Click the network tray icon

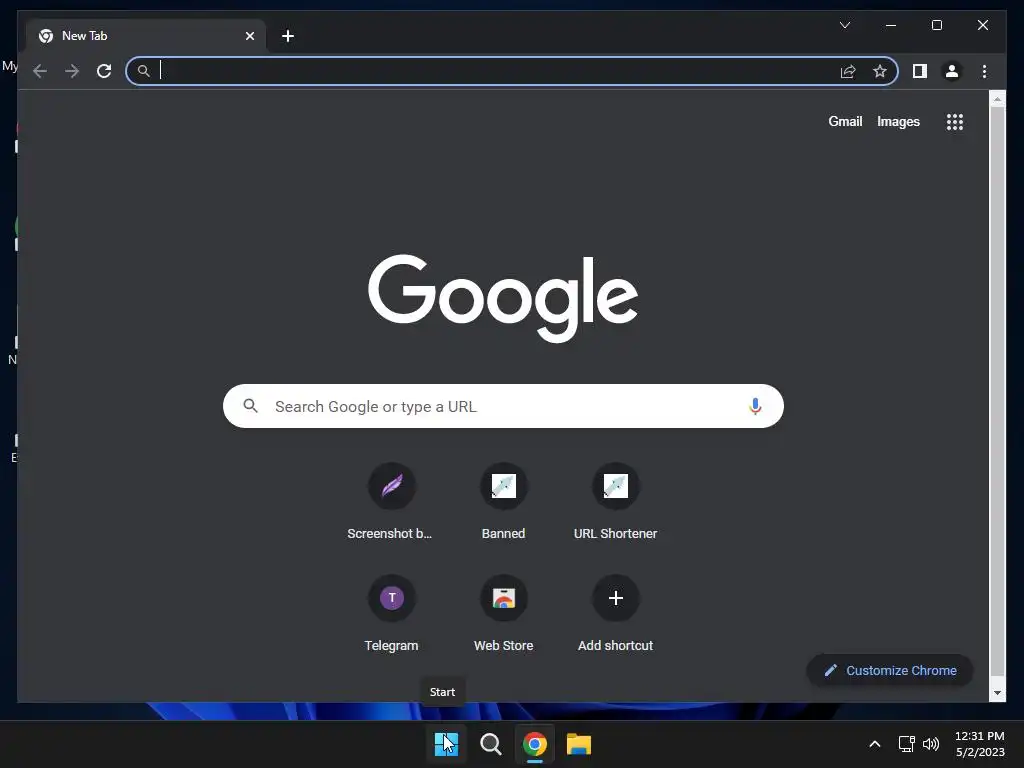(x=906, y=744)
